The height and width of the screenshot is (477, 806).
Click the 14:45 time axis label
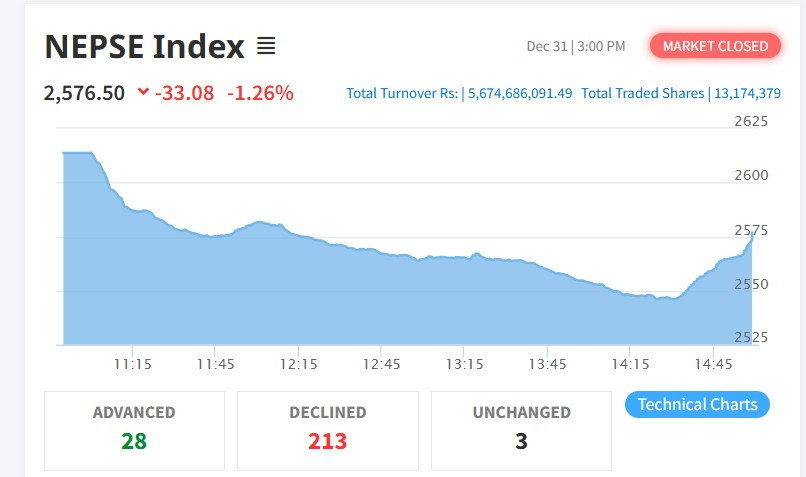click(714, 365)
